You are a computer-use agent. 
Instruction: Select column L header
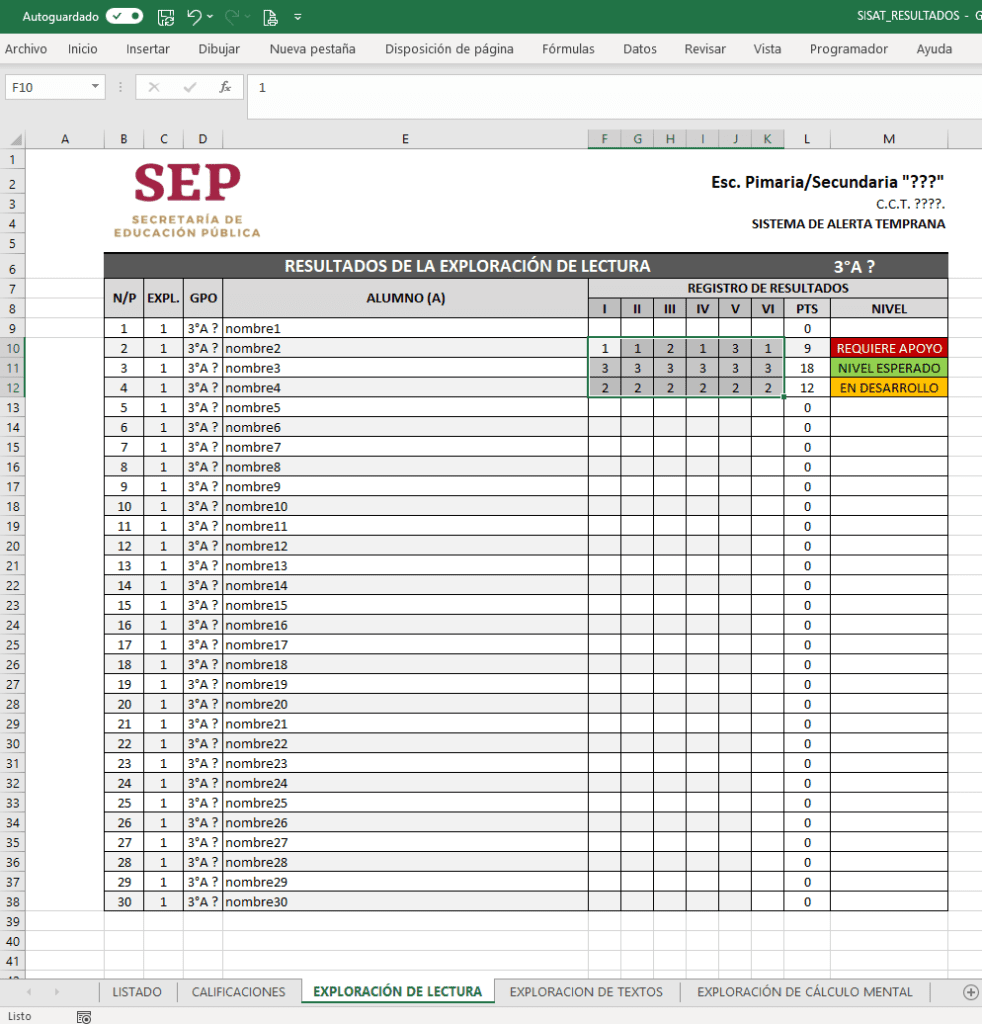click(807, 139)
